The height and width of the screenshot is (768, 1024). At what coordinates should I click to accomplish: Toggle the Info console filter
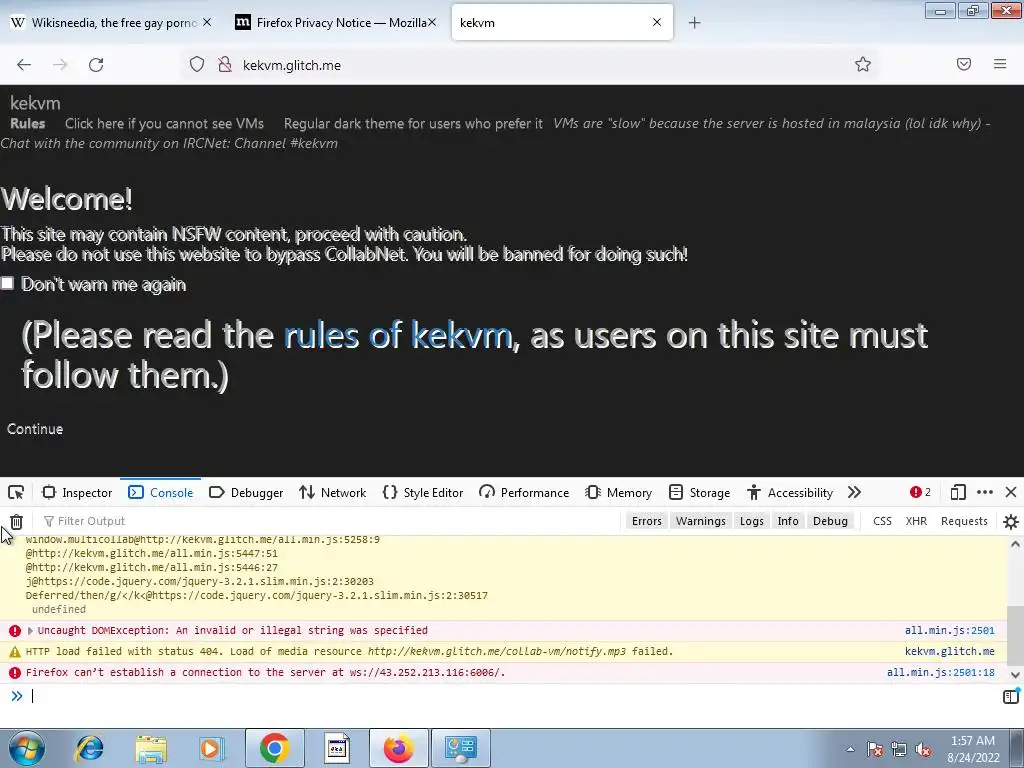[x=788, y=521]
